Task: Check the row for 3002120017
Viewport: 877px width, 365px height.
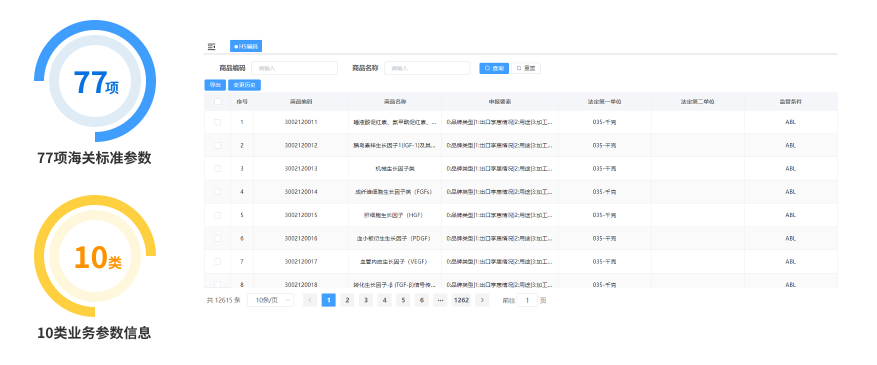Action: coord(218,261)
